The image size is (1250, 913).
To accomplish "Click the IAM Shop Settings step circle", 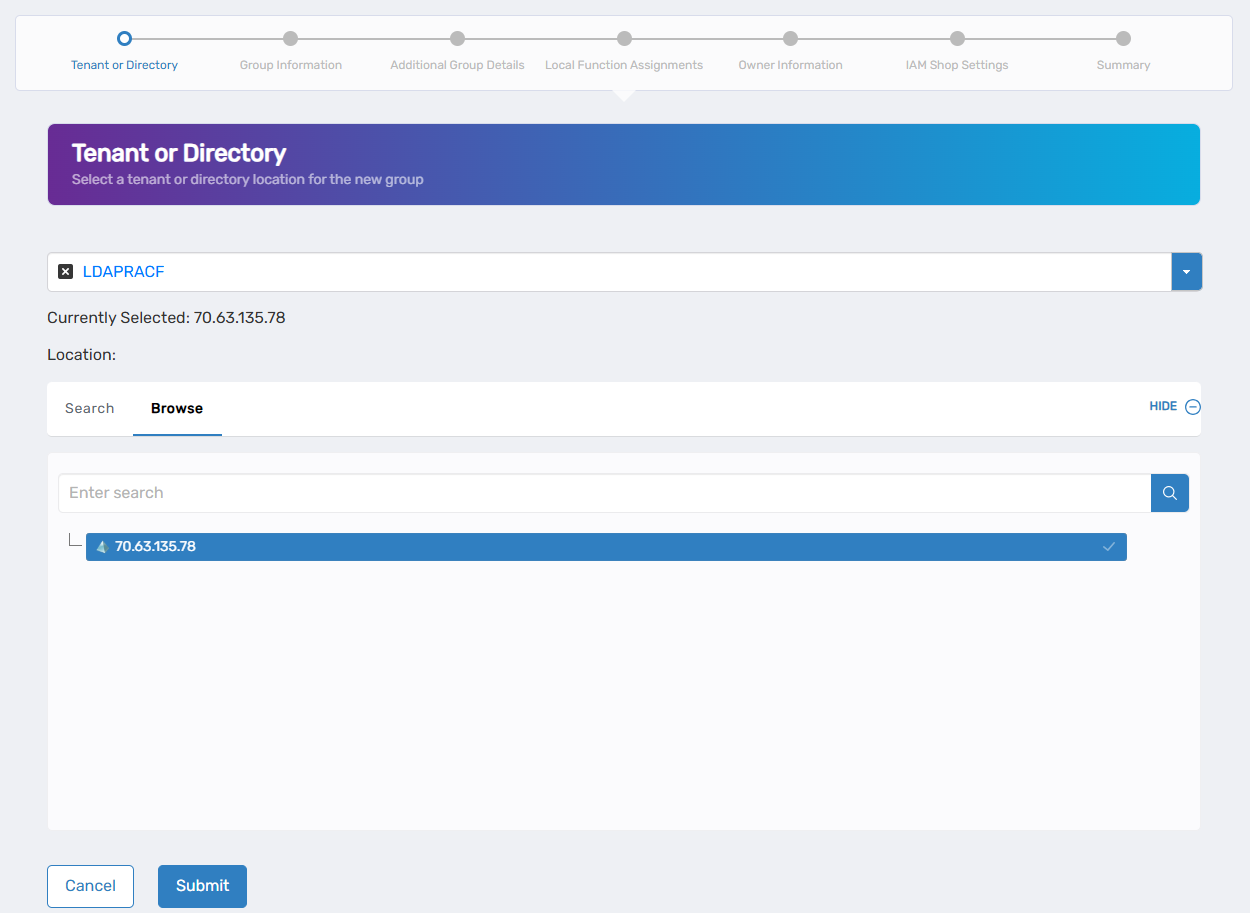I will coord(957,38).
